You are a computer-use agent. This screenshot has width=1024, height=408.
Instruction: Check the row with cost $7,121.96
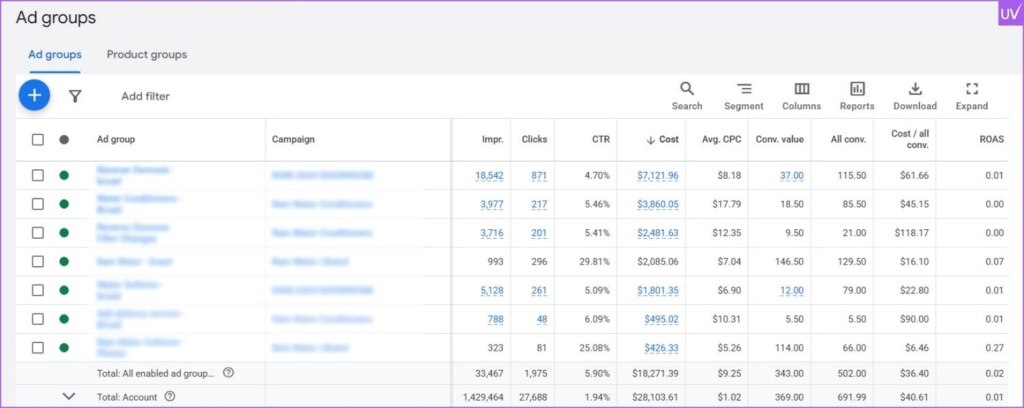(x=38, y=175)
